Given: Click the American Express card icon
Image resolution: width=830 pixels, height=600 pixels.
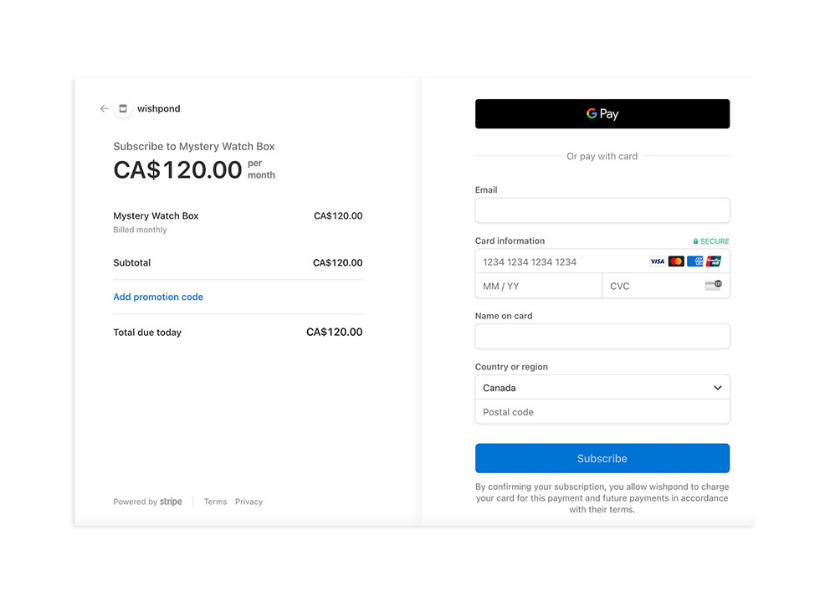Looking at the screenshot, I should point(695,262).
